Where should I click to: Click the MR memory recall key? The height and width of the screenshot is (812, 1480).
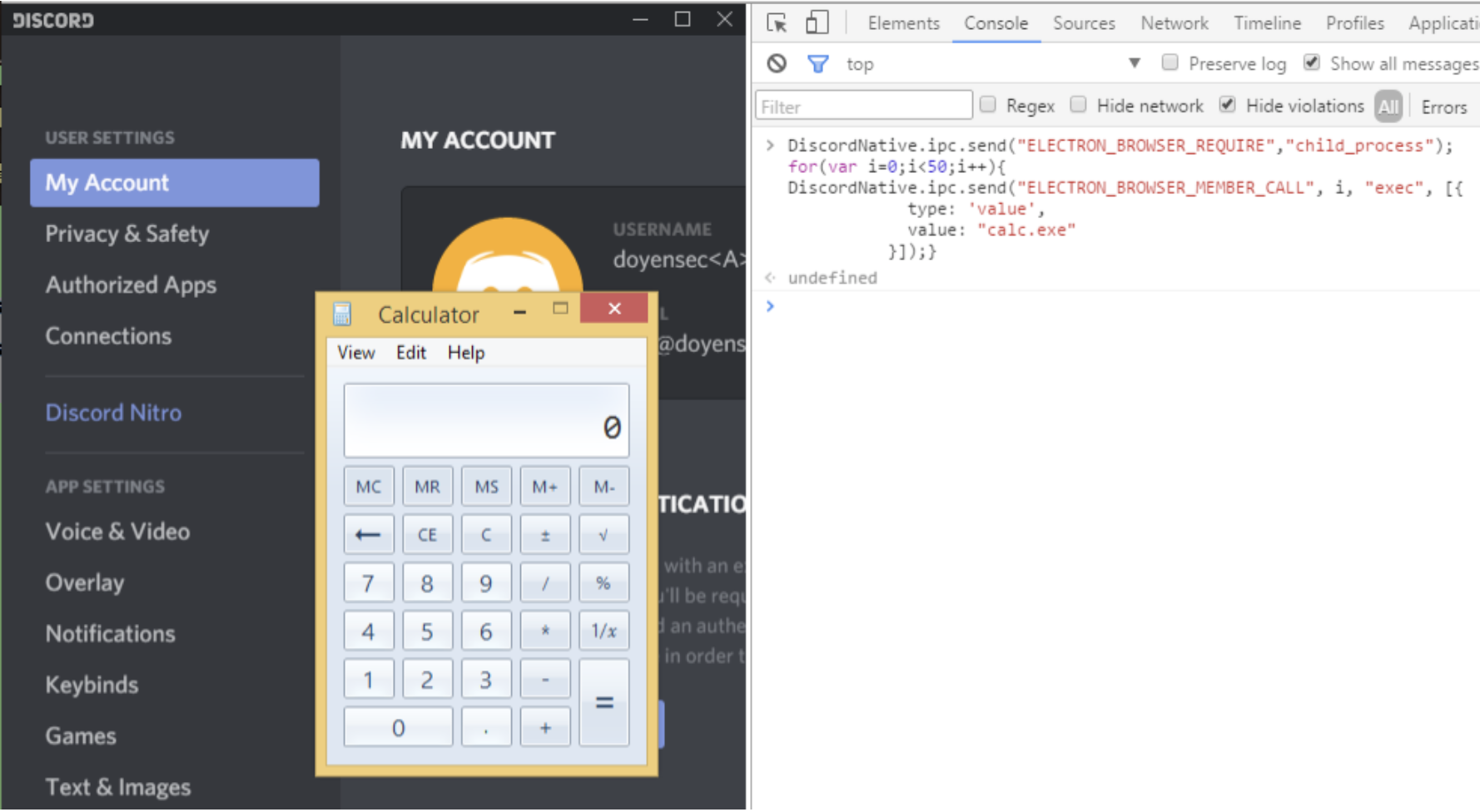[x=427, y=487]
